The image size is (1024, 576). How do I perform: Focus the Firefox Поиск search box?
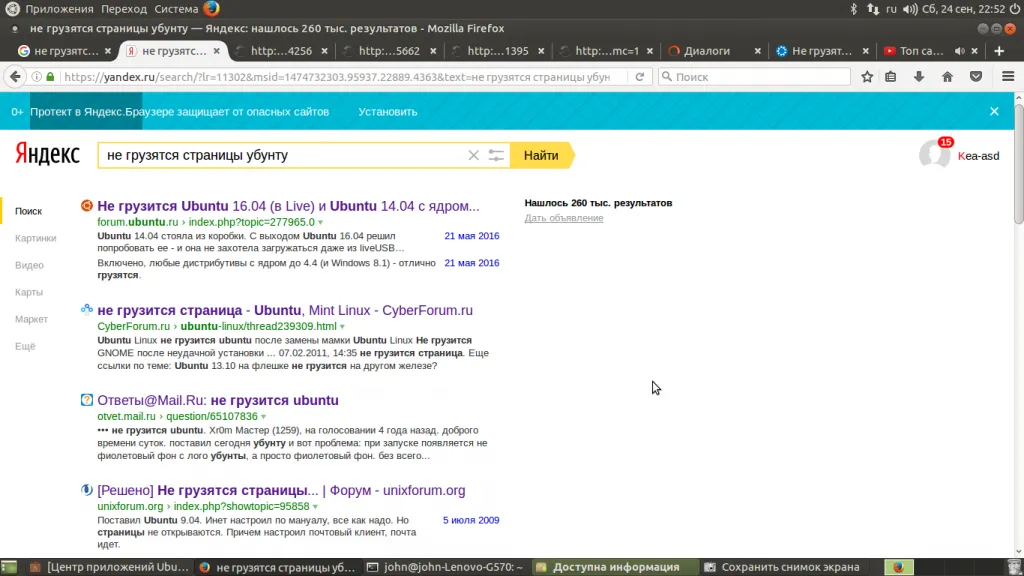point(754,76)
